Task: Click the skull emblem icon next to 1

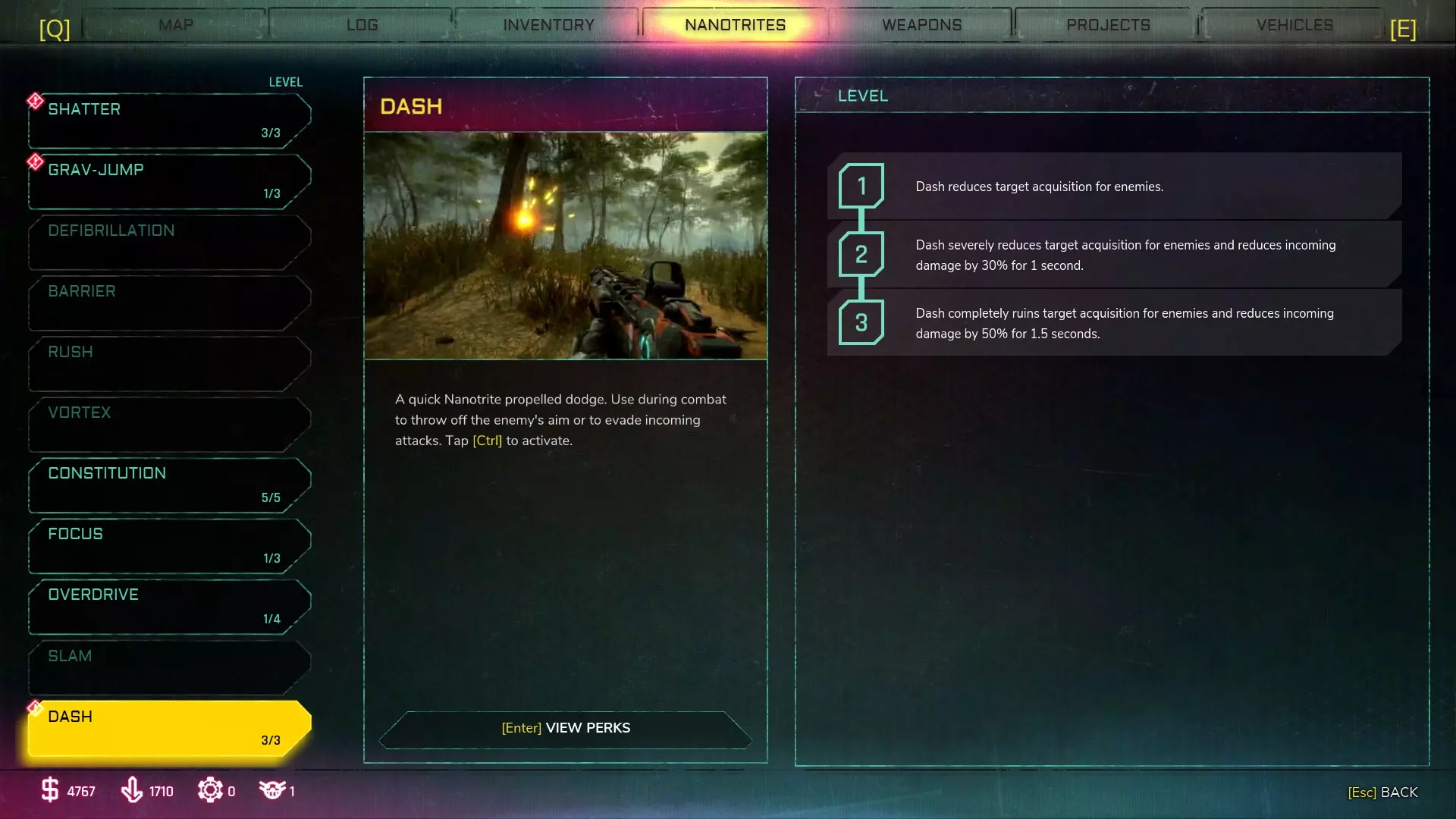Action: click(x=271, y=790)
